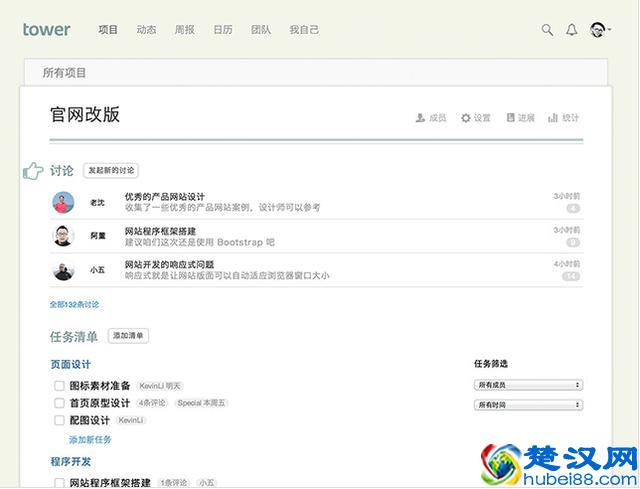This screenshot has height=489, width=640.
Task: Click the name 小五 in discussions
Action: [x=97, y=270]
